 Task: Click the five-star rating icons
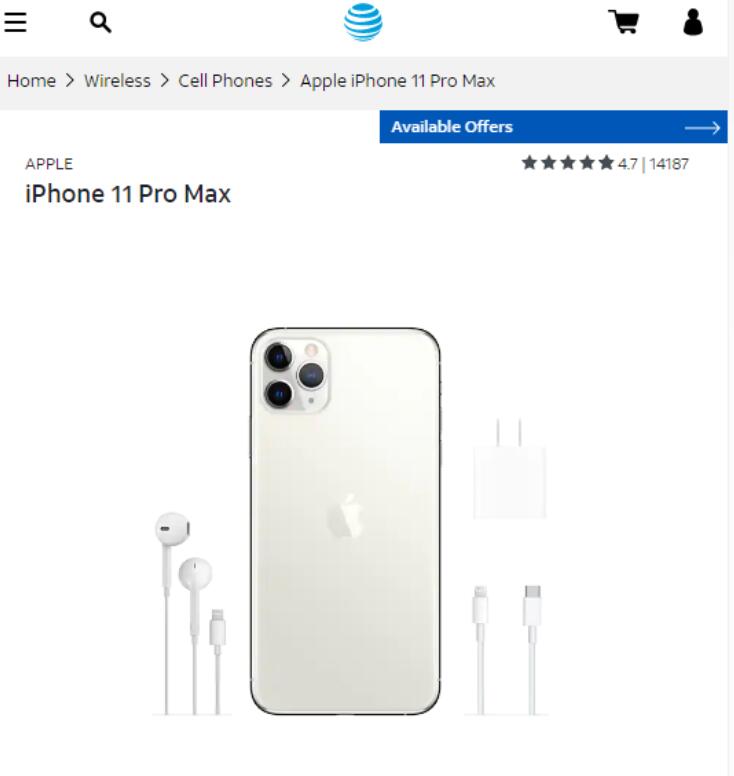(568, 162)
